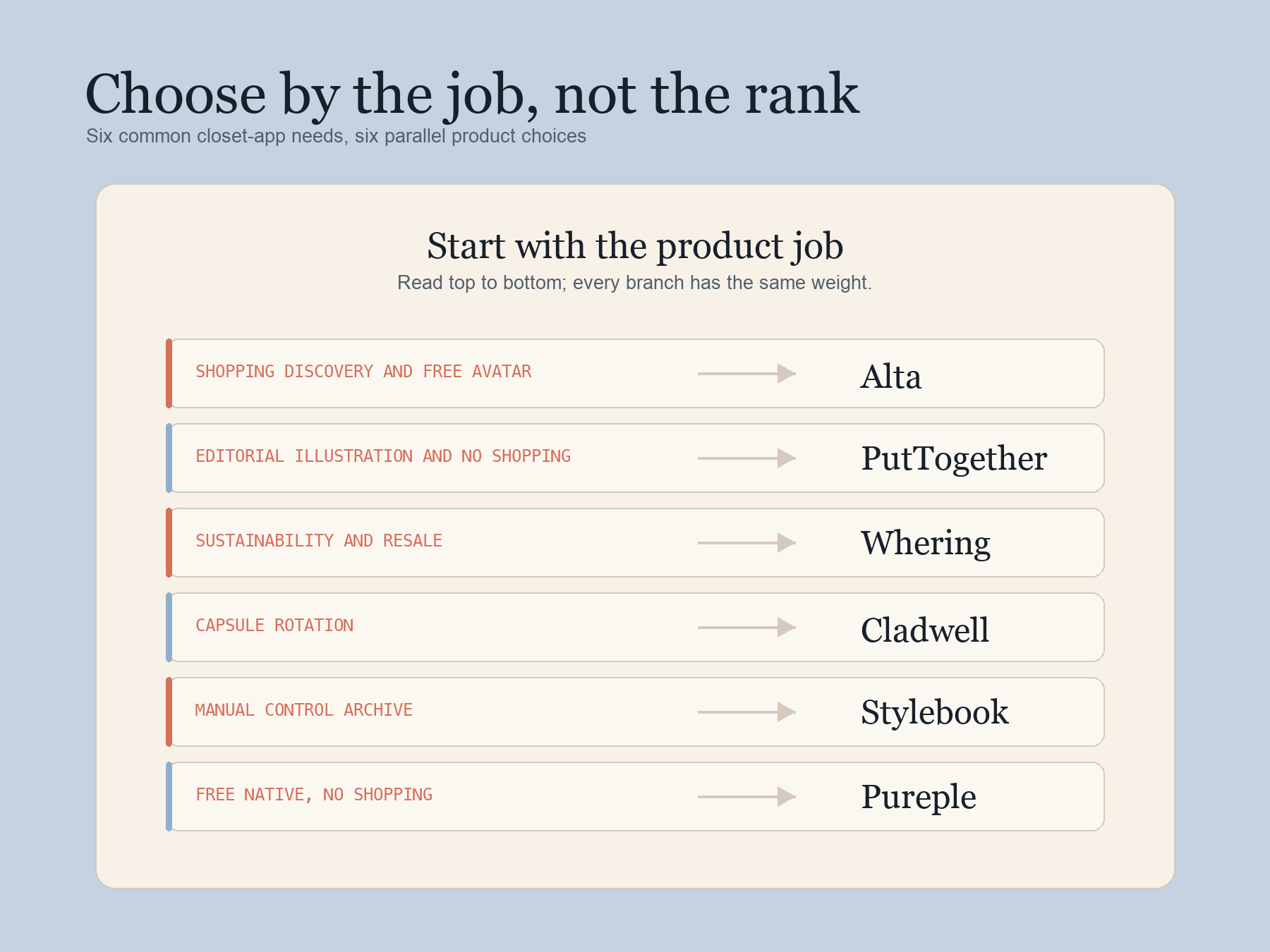Click the arrow pointing to Pureple

coord(746,797)
